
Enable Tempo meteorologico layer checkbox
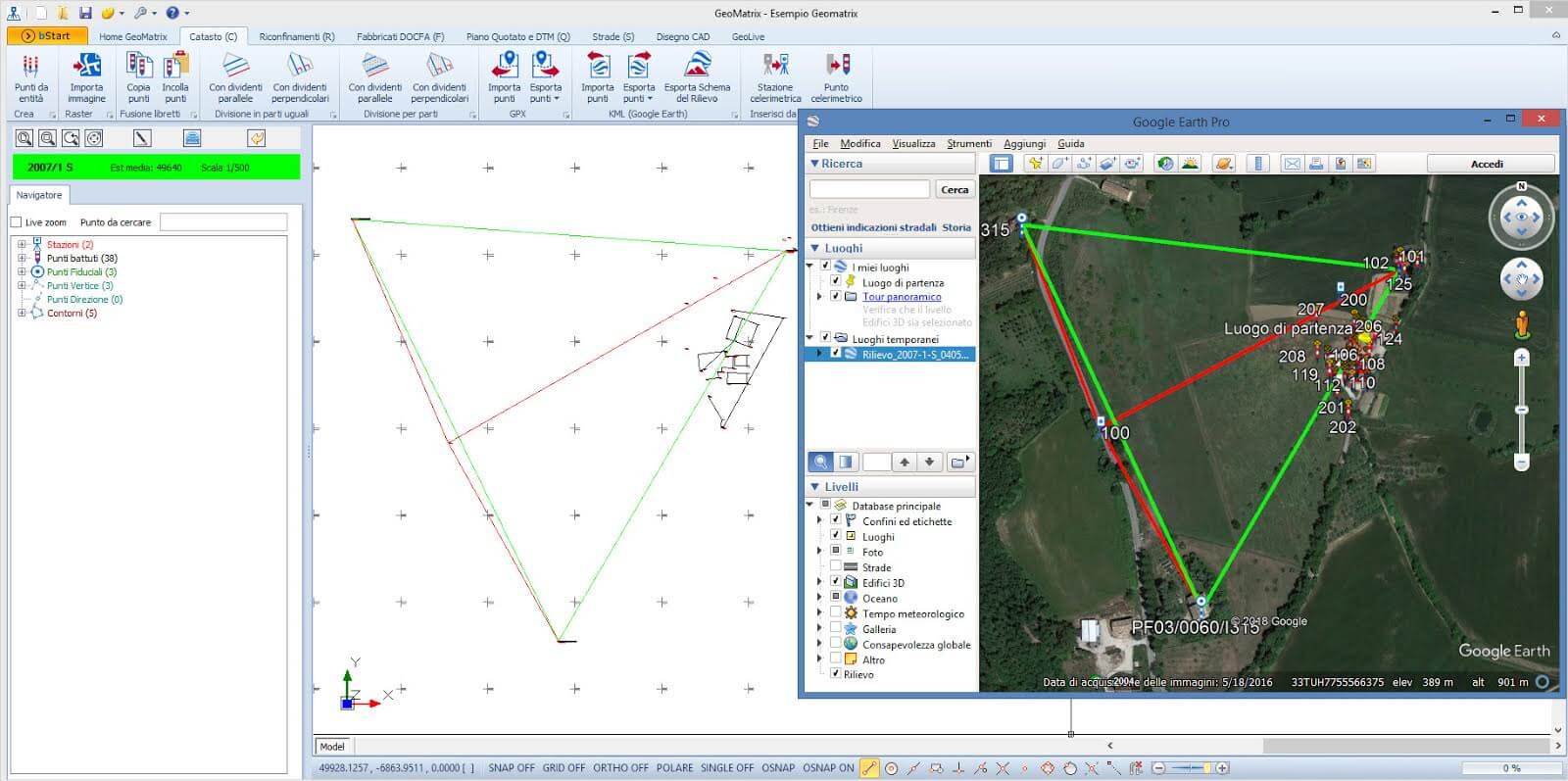pos(836,612)
